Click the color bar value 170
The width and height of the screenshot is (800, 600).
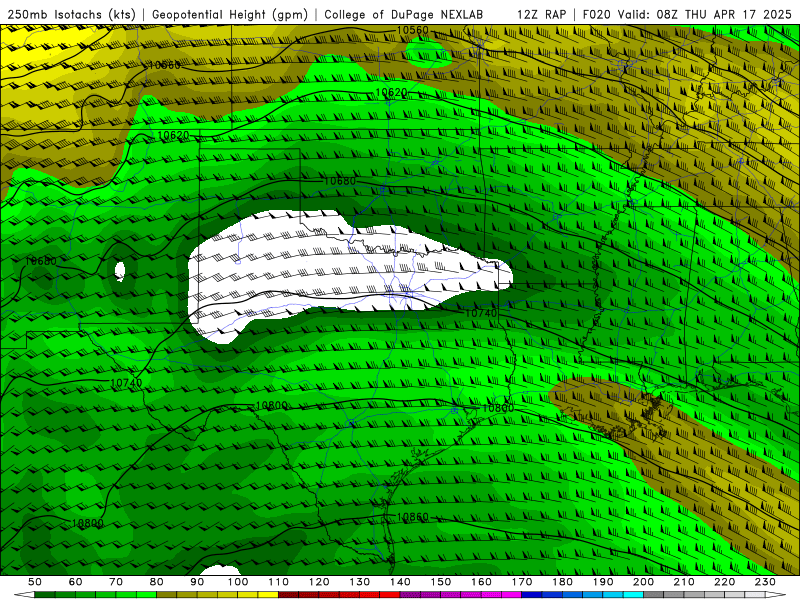tap(522, 582)
